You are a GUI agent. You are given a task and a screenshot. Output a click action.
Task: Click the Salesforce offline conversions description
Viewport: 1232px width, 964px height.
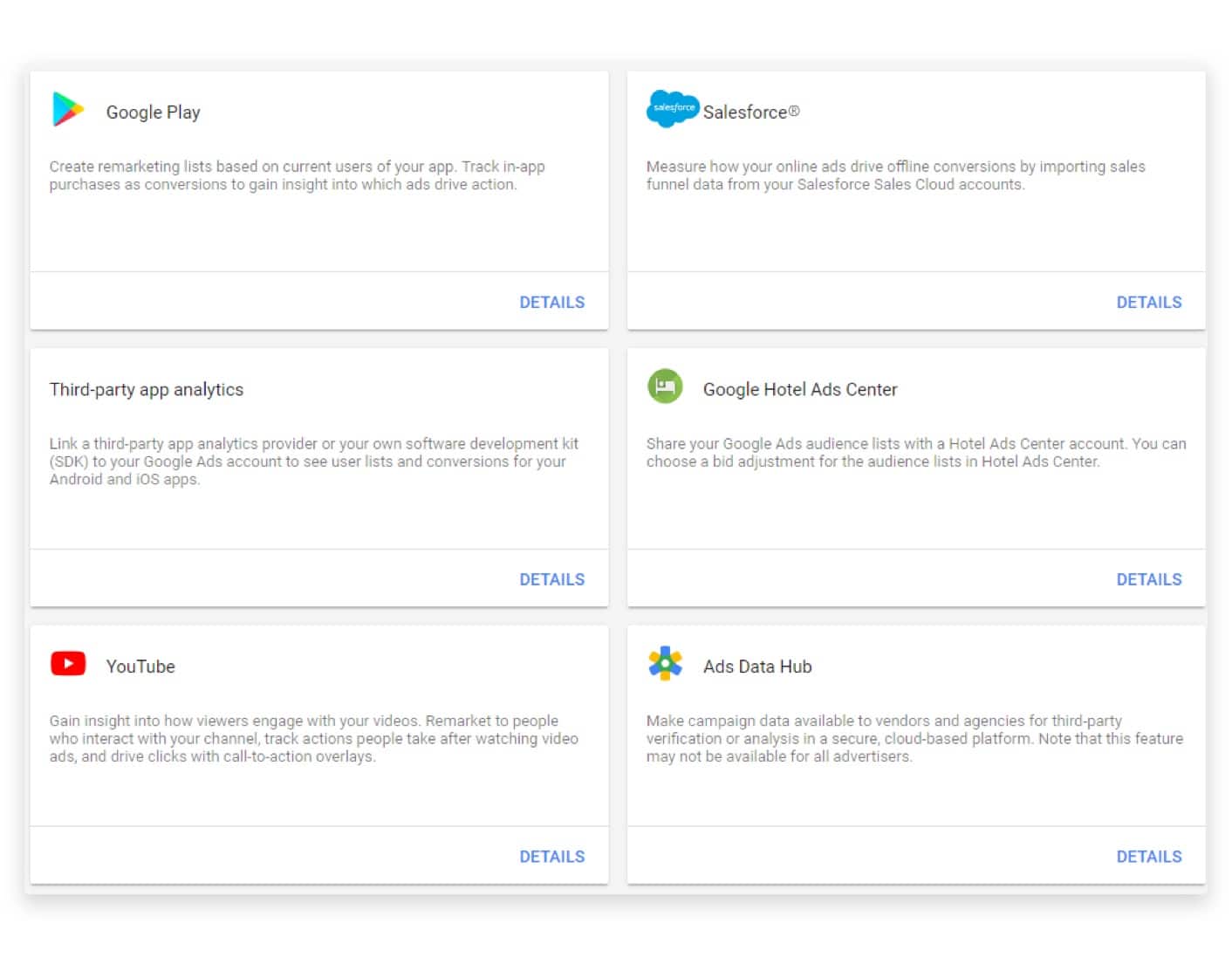(895, 175)
